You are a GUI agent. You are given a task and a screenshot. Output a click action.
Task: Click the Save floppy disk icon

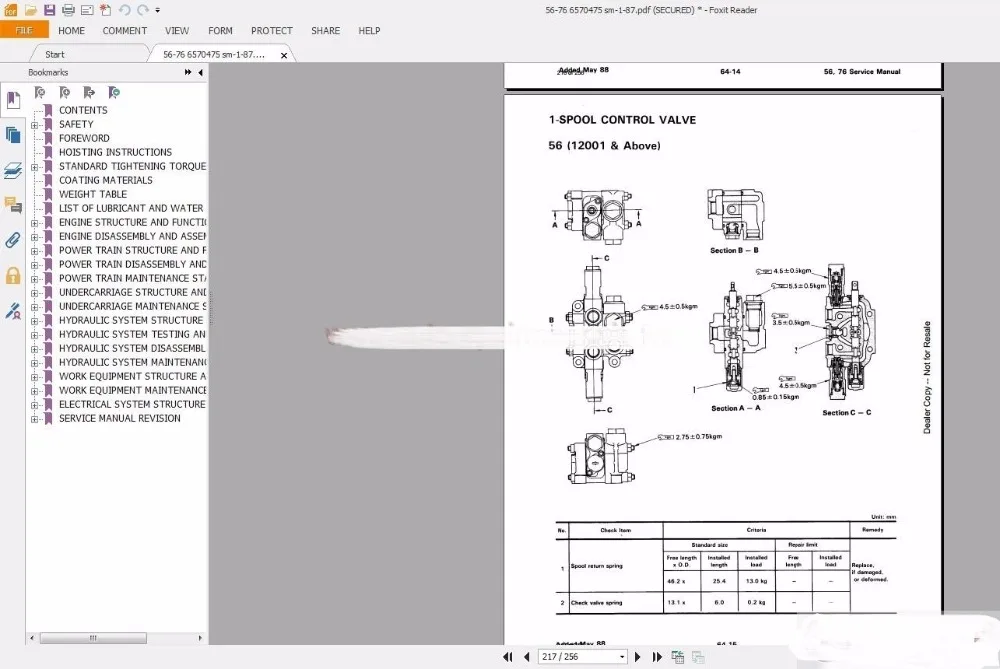(x=49, y=10)
